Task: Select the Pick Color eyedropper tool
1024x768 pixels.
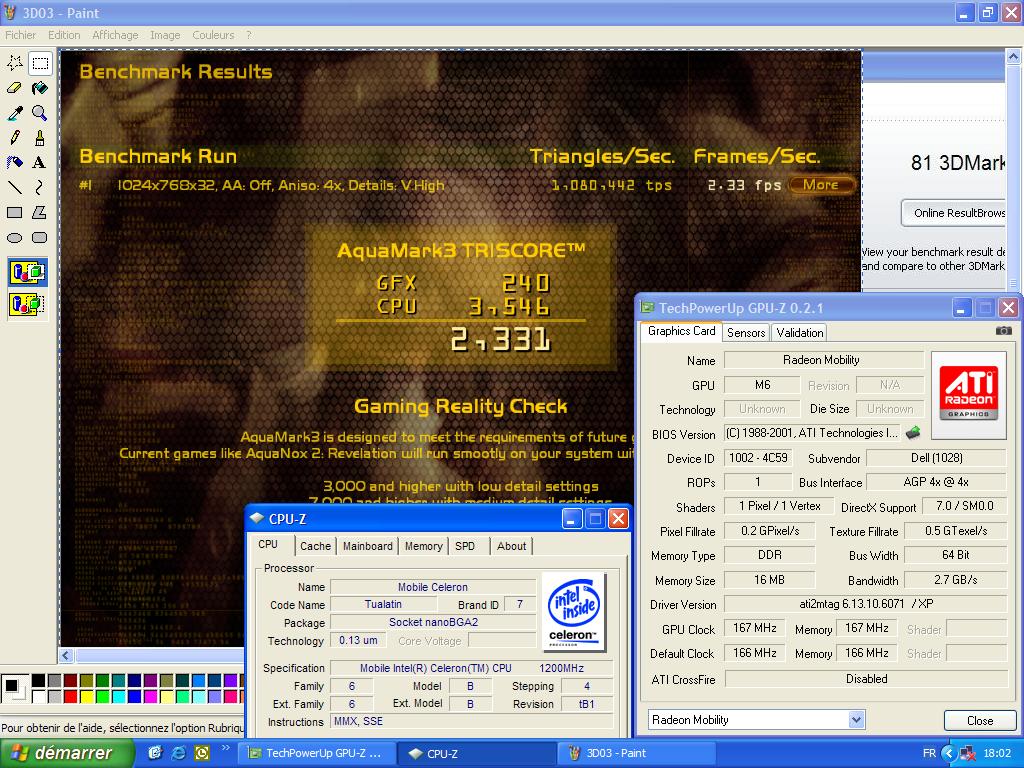Action: pos(14,113)
